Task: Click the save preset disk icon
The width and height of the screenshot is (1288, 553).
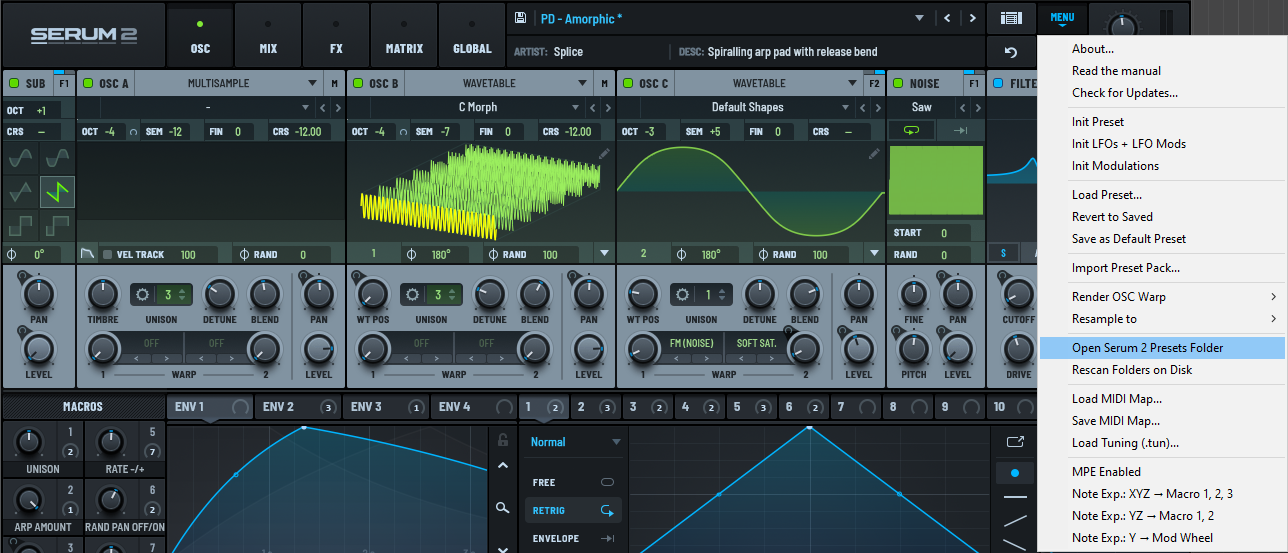Action: click(520, 18)
